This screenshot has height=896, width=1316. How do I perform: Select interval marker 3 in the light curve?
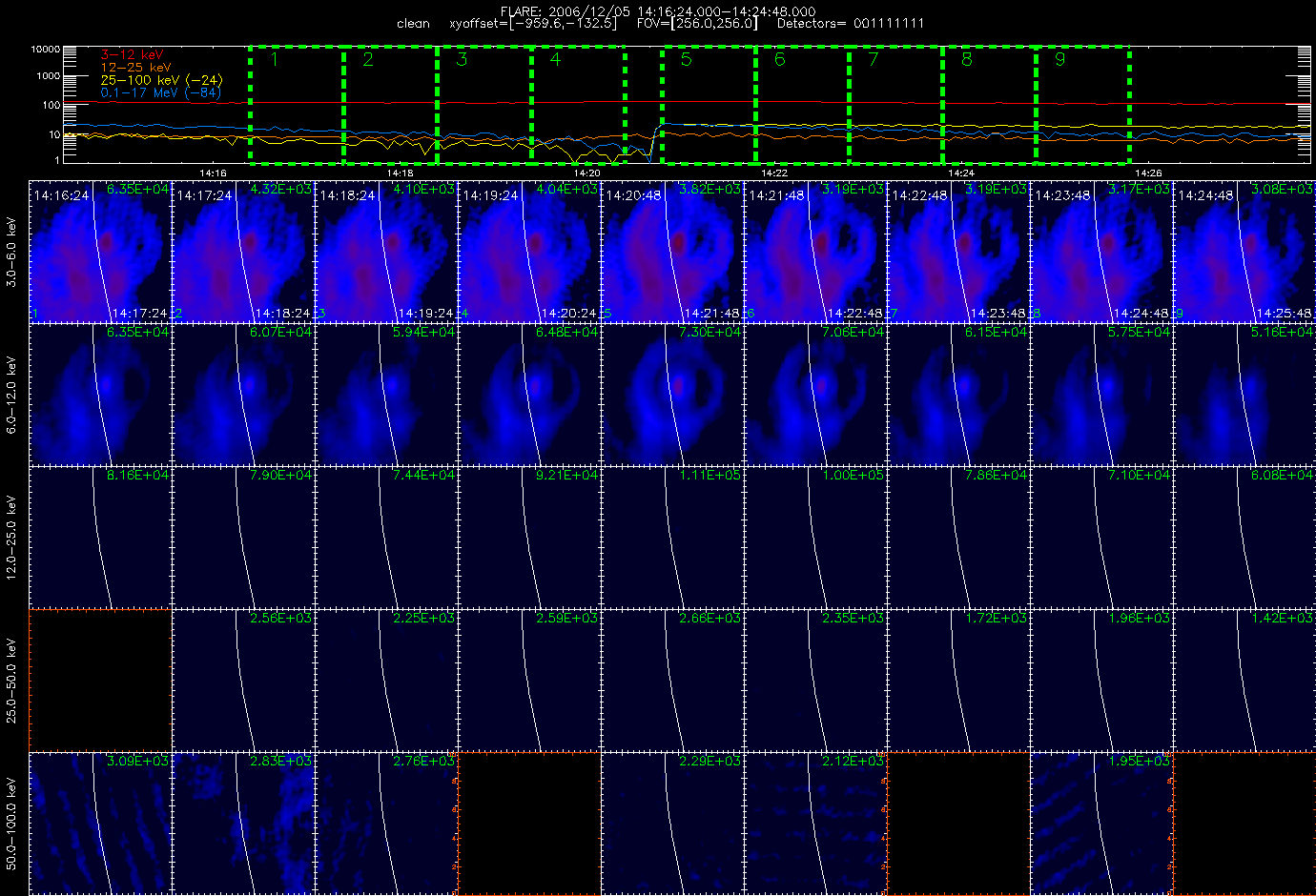tap(462, 59)
